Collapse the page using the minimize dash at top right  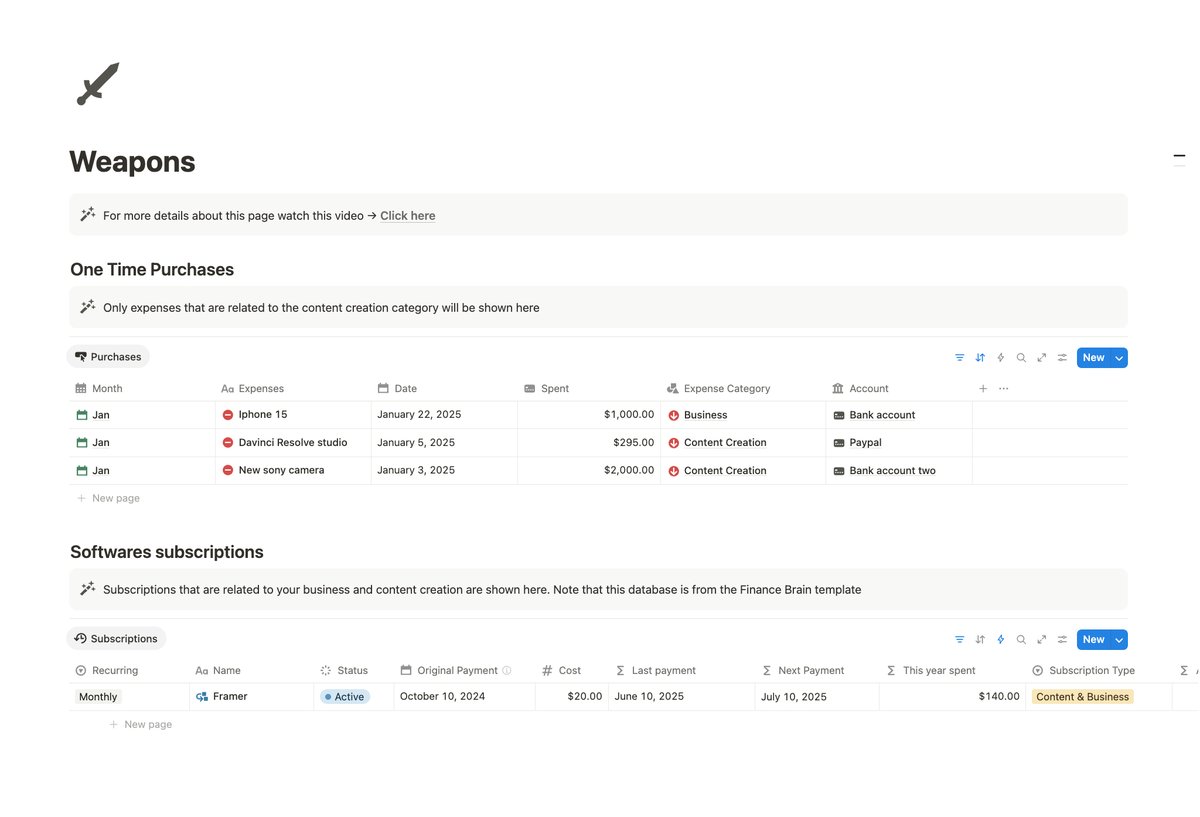pos(1179,155)
